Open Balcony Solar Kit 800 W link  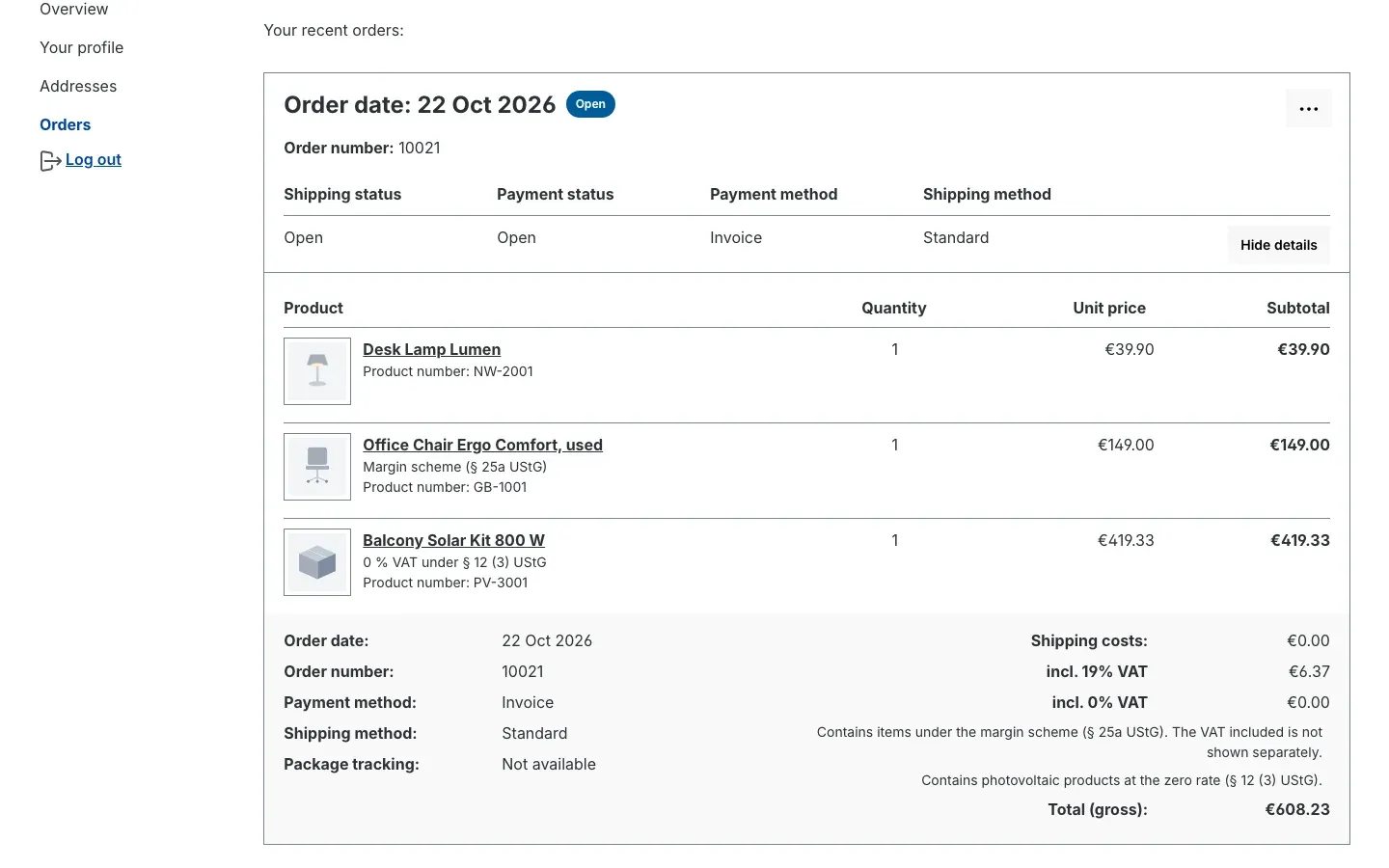pyautogui.click(x=453, y=541)
